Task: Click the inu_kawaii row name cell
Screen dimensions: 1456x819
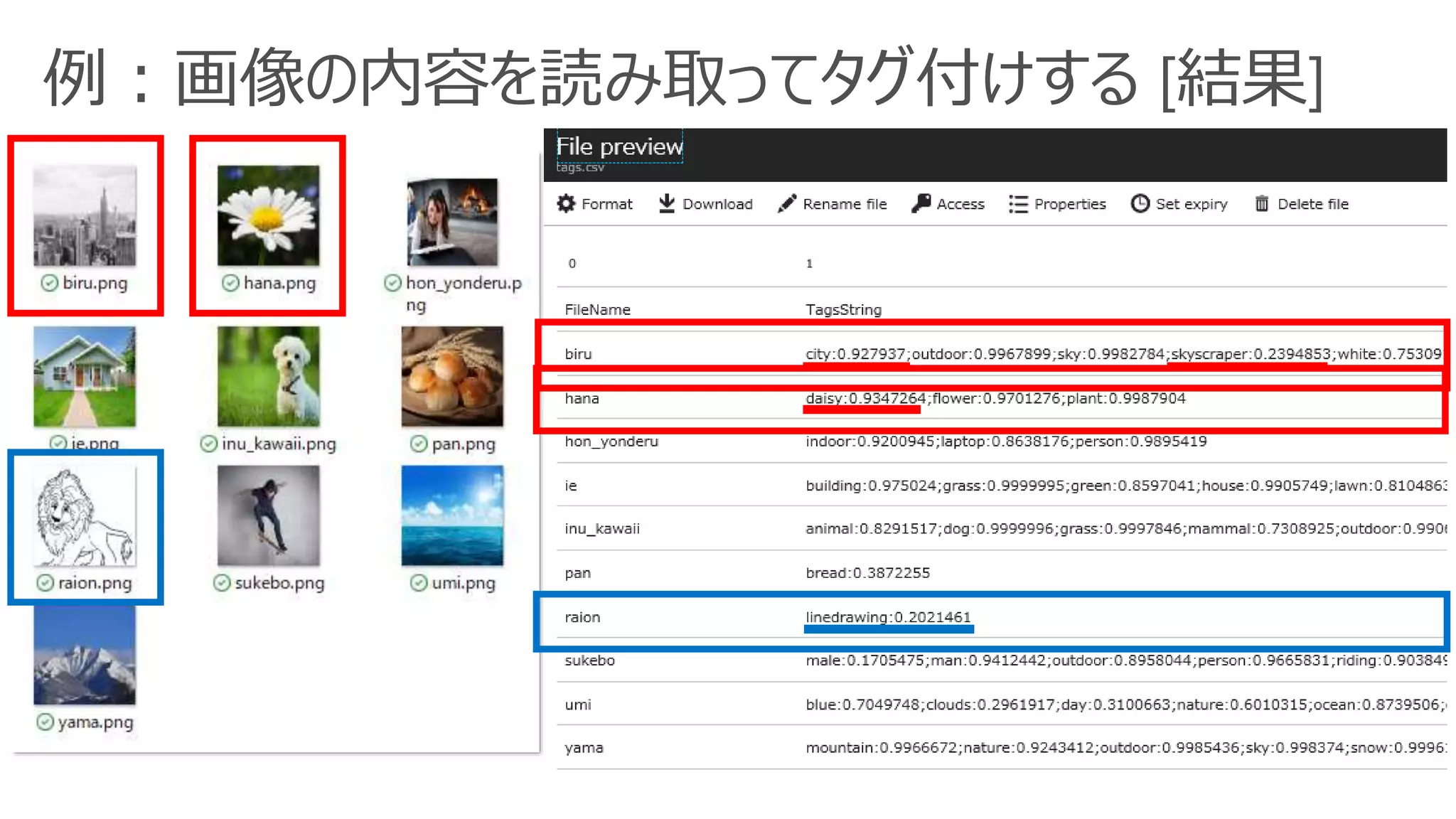Action: point(602,529)
